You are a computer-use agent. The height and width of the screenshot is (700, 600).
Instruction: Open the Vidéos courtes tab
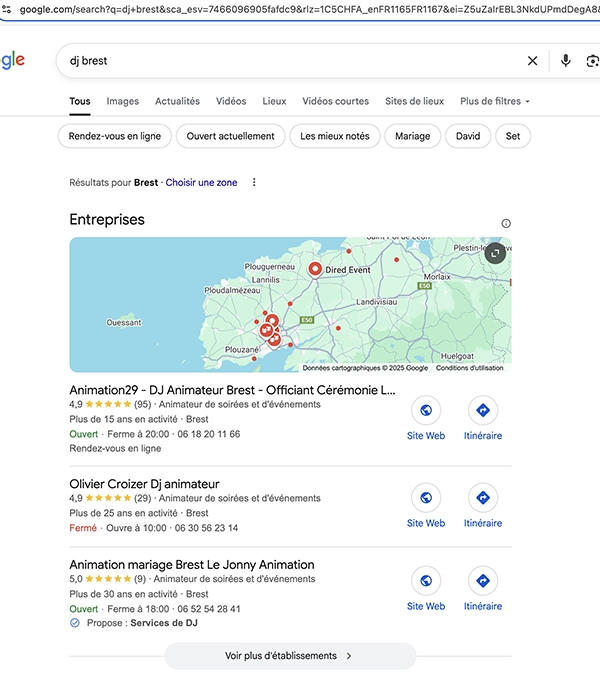point(335,101)
